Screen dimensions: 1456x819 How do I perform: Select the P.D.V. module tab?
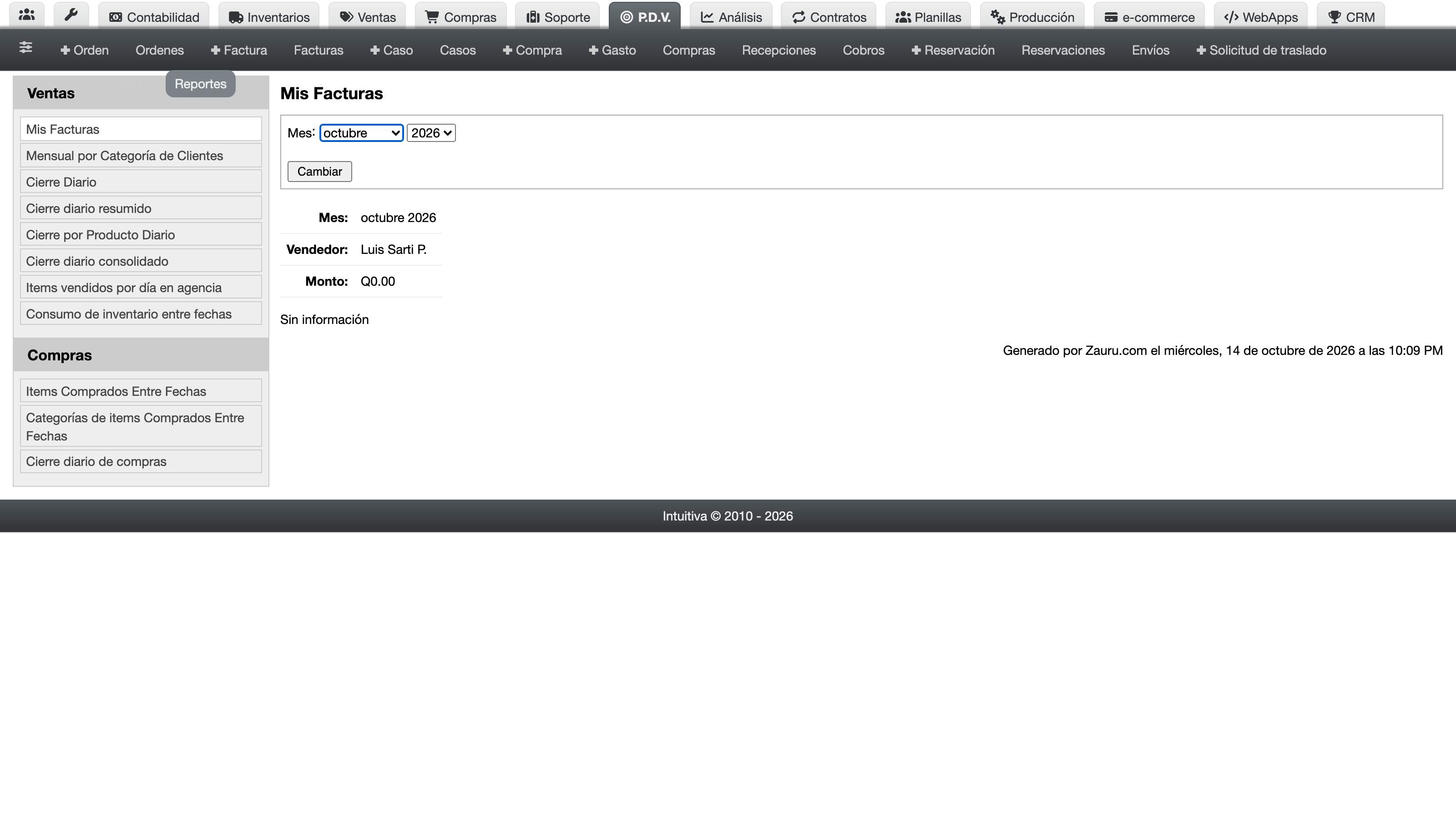(645, 17)
